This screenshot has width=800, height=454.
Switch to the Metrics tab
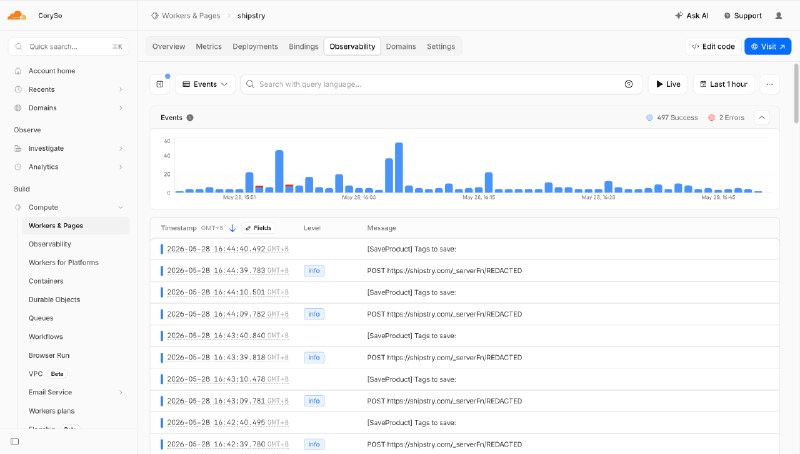pos(209,46)
